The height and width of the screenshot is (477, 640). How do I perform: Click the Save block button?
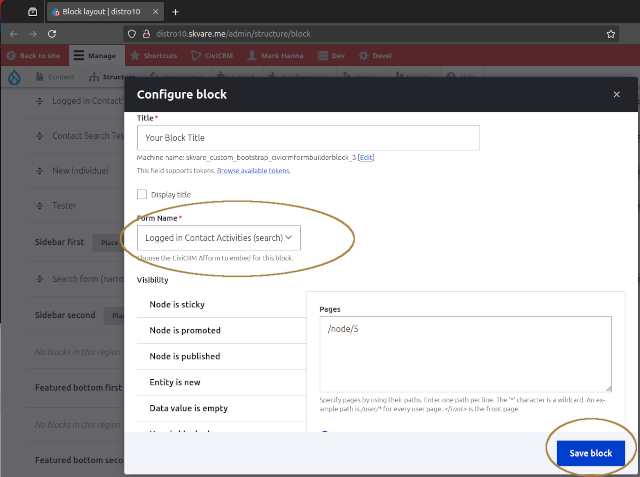click(591, 453)
